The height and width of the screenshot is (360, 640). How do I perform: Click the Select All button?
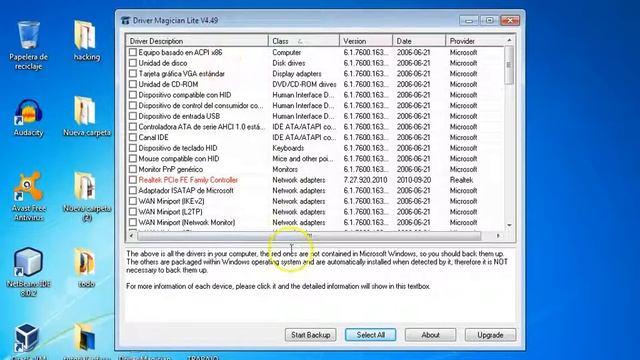(x=370, y=335)
